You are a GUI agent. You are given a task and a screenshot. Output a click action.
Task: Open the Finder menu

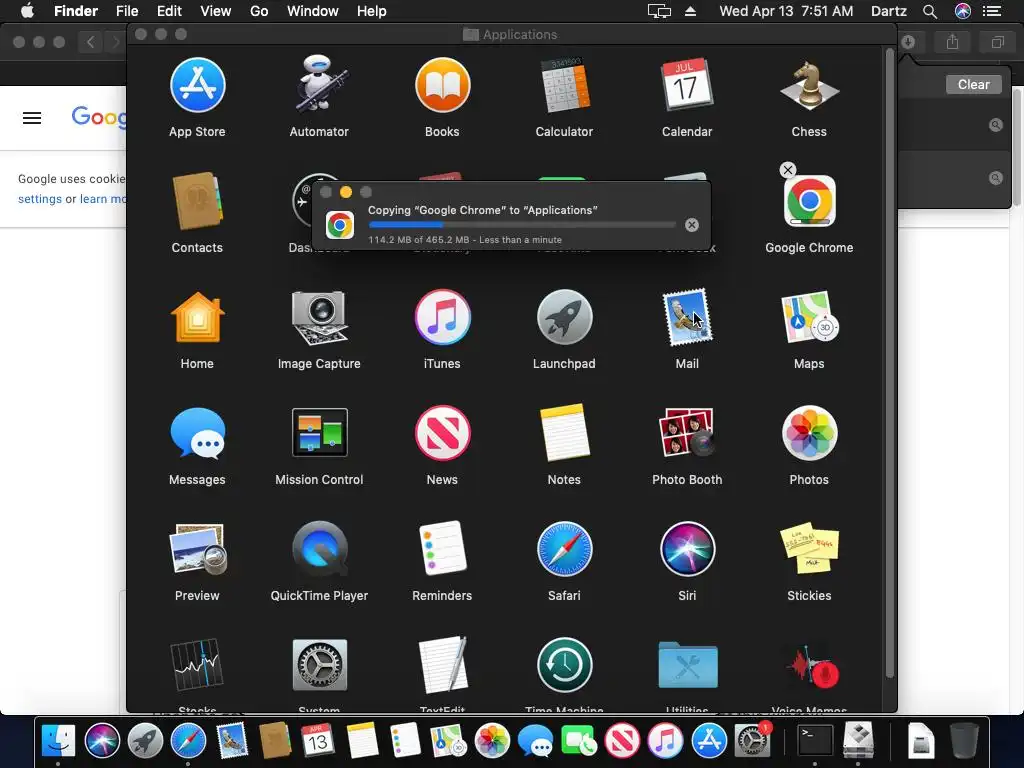tap(76, 11)
